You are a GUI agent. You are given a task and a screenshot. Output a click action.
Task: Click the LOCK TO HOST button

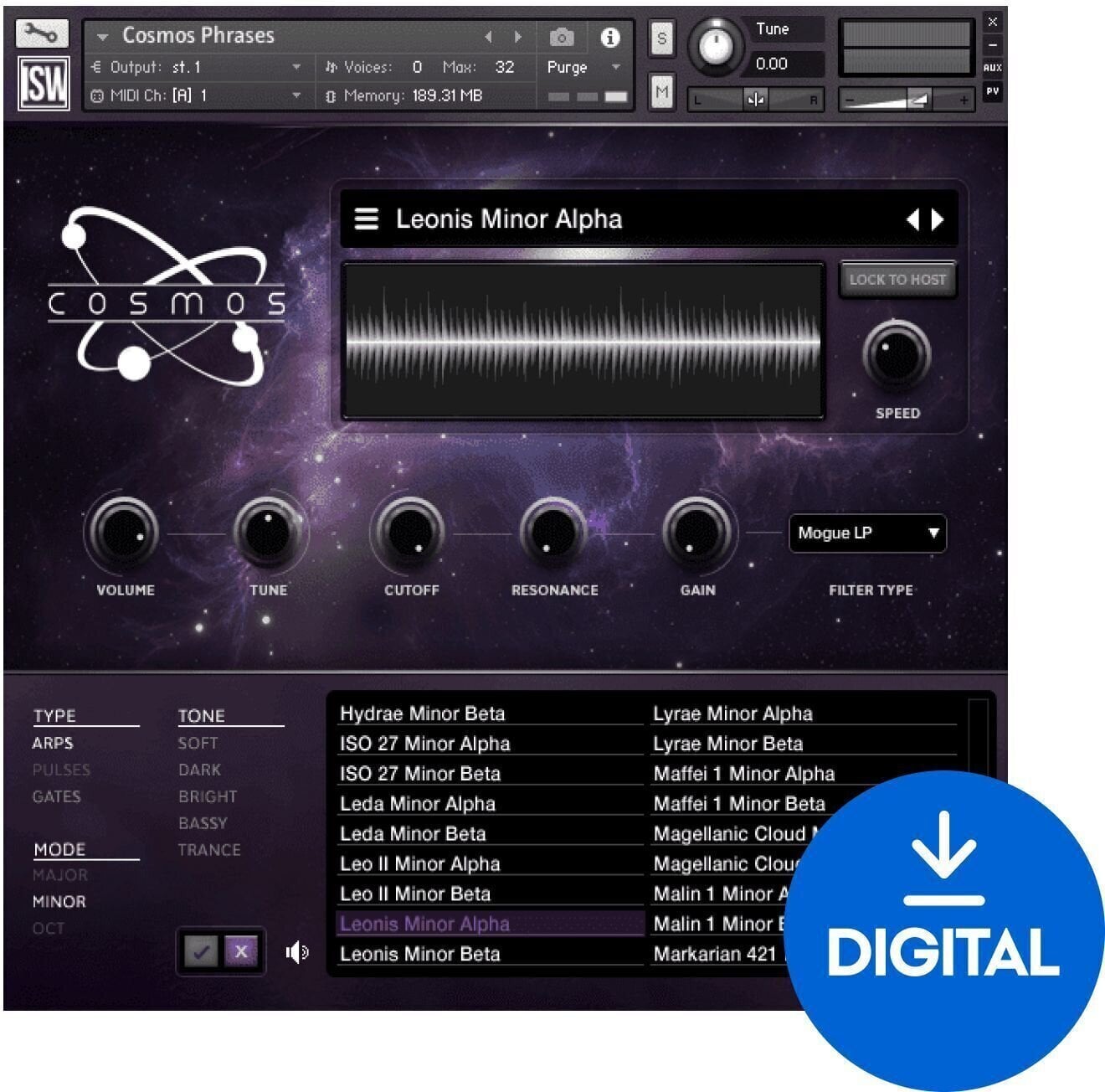(897, 280)
